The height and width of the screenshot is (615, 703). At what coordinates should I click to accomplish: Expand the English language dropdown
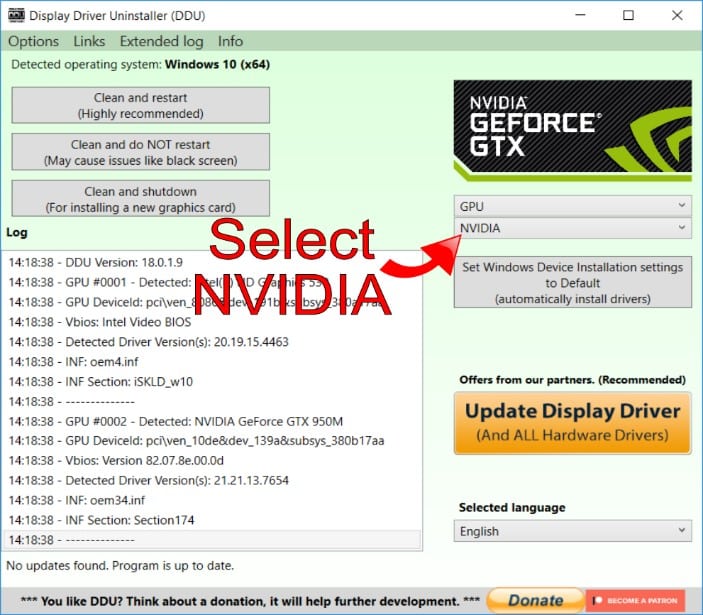(x=572, y=531)
